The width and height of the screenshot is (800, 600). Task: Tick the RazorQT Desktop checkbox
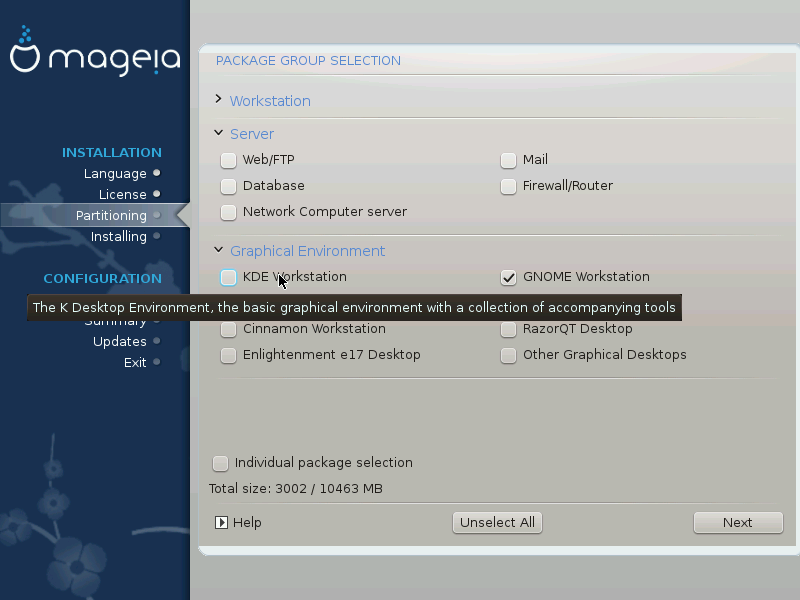point(508,330)
